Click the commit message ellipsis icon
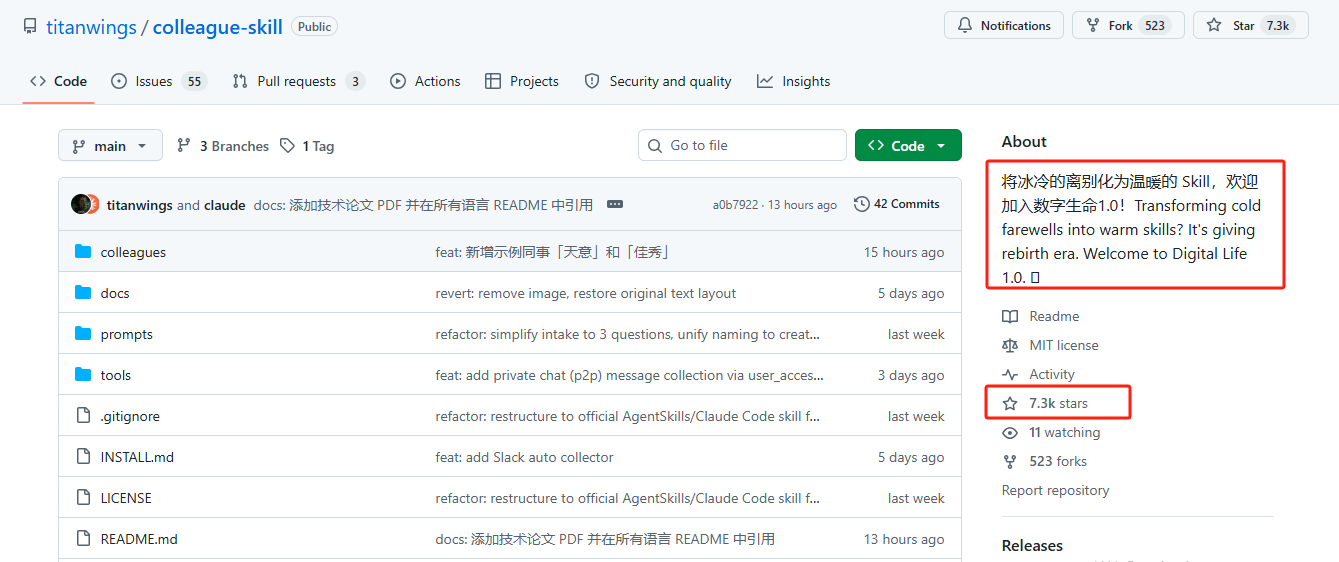Screen dimensions: 1339x562 [615, 204]
